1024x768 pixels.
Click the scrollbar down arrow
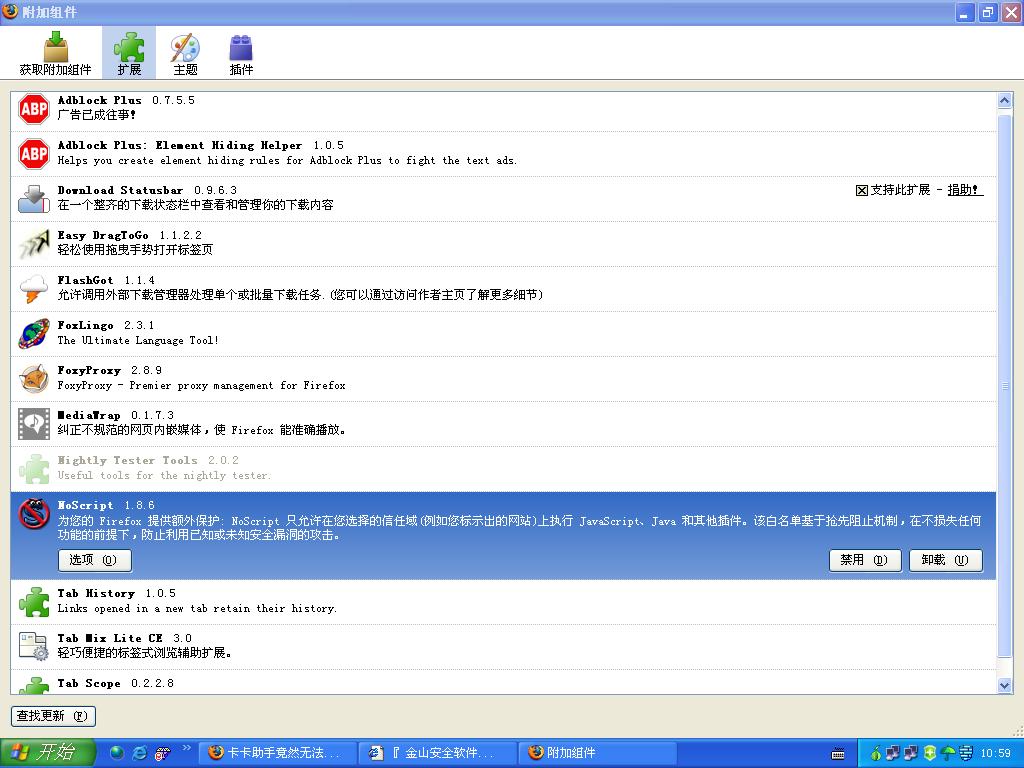click(1004, 685)
